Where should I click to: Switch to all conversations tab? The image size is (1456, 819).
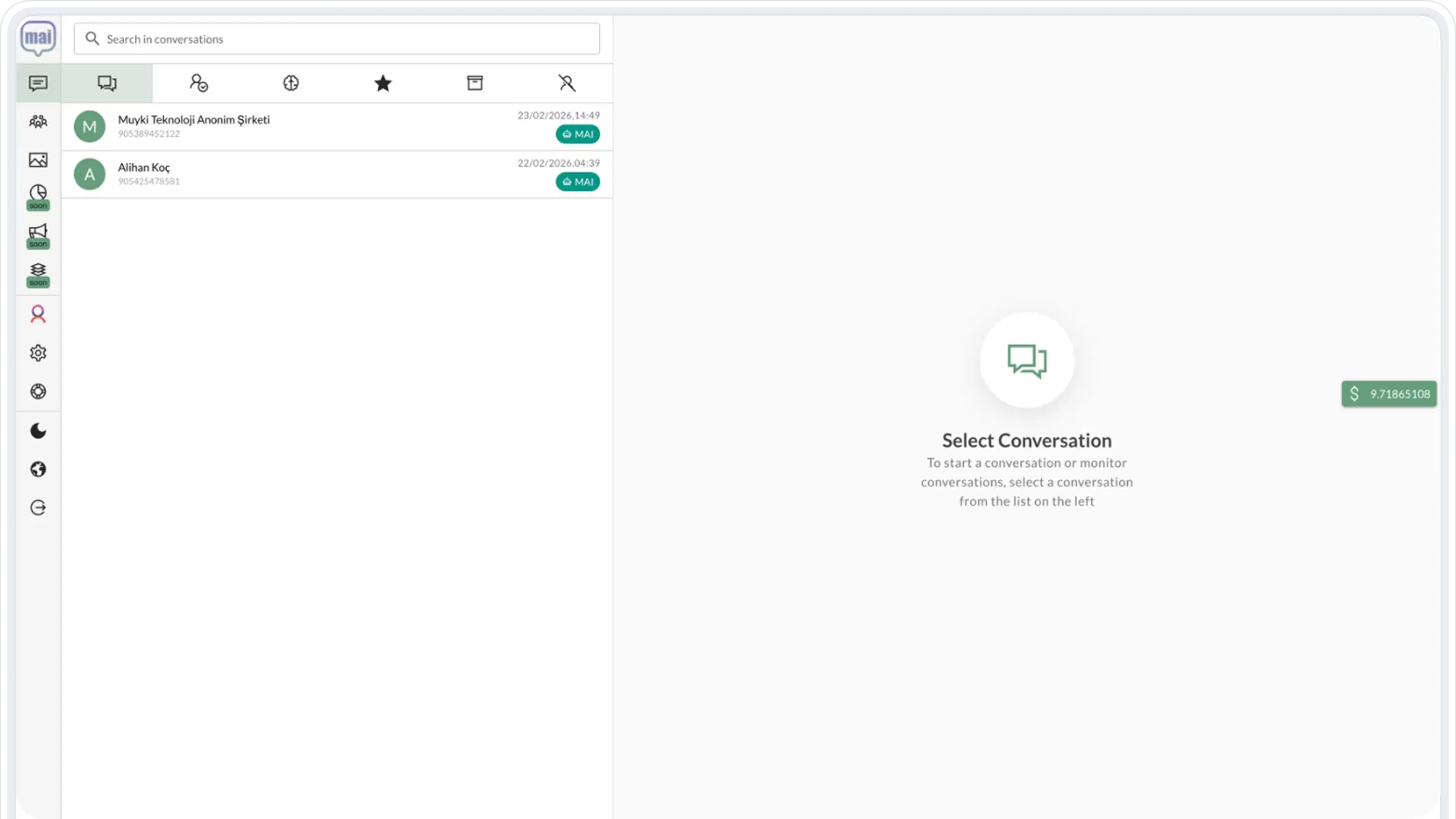[107, 83]
